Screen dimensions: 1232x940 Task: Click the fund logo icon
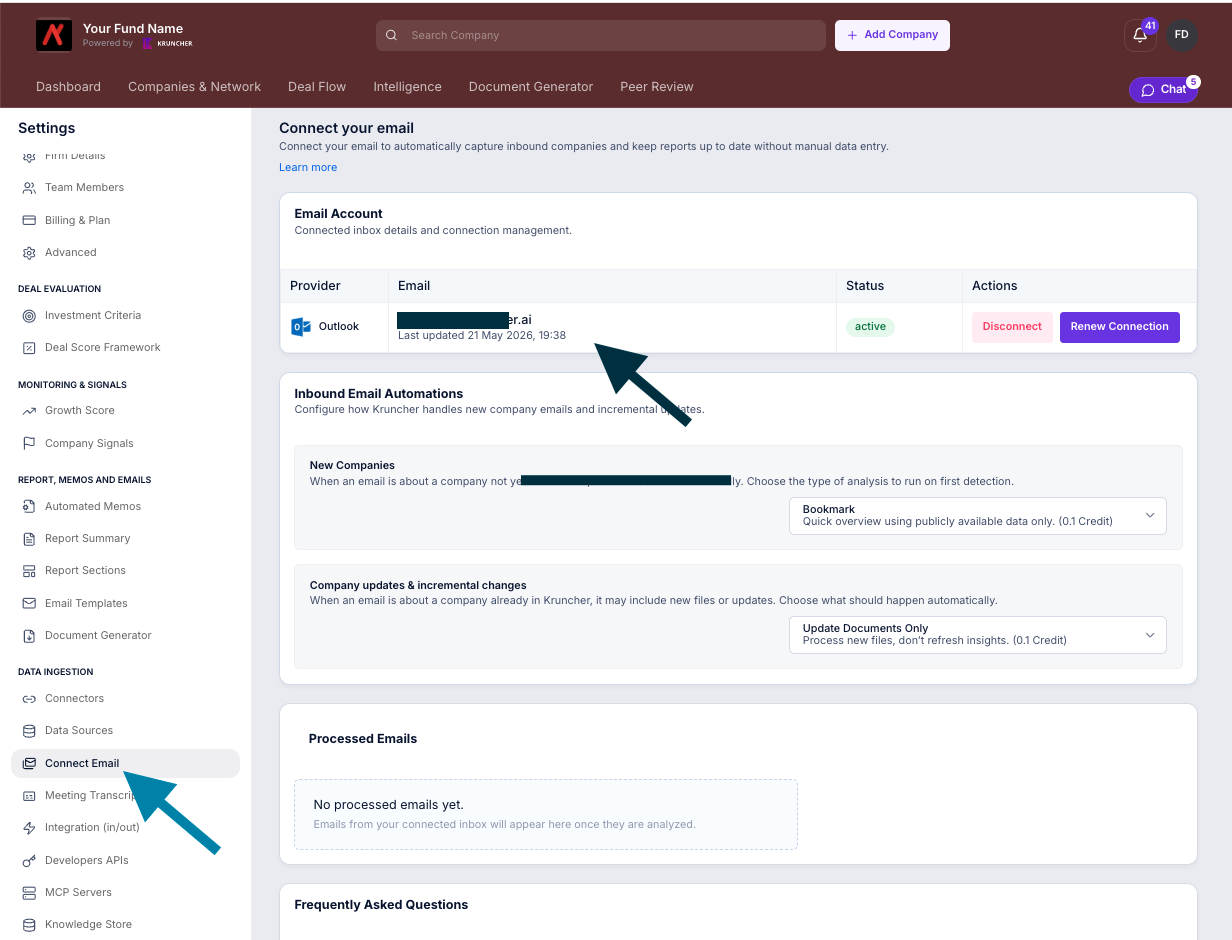coord(54,35)
